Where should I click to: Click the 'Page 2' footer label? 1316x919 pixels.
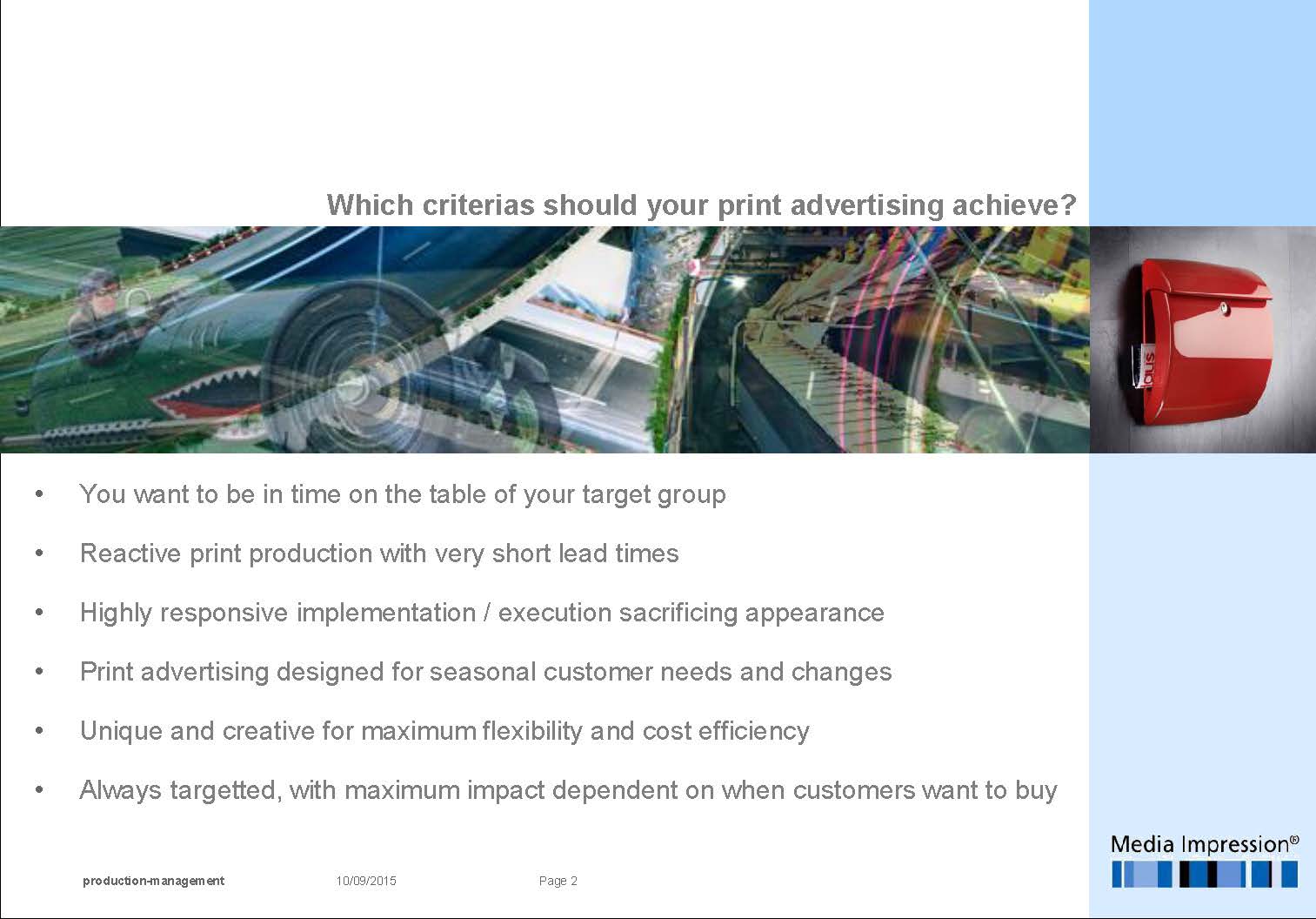point(558,881)
